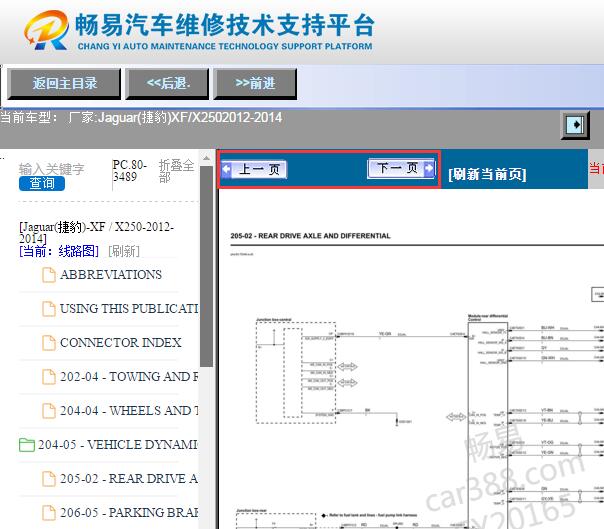Collapse all items with 折叠全部
The width and height of the screenshot is (604, 529).
click(176, 171)
